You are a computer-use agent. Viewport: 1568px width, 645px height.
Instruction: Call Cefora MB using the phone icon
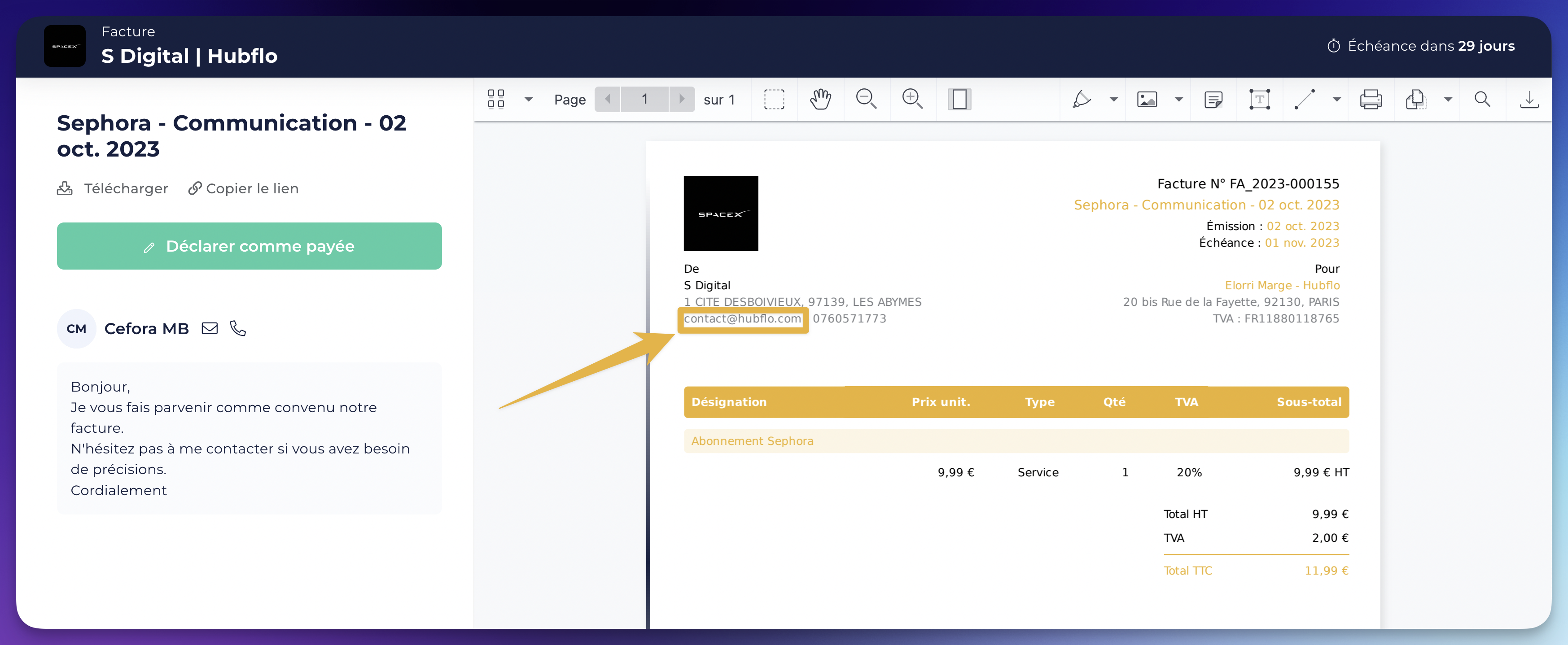[238, 329]
